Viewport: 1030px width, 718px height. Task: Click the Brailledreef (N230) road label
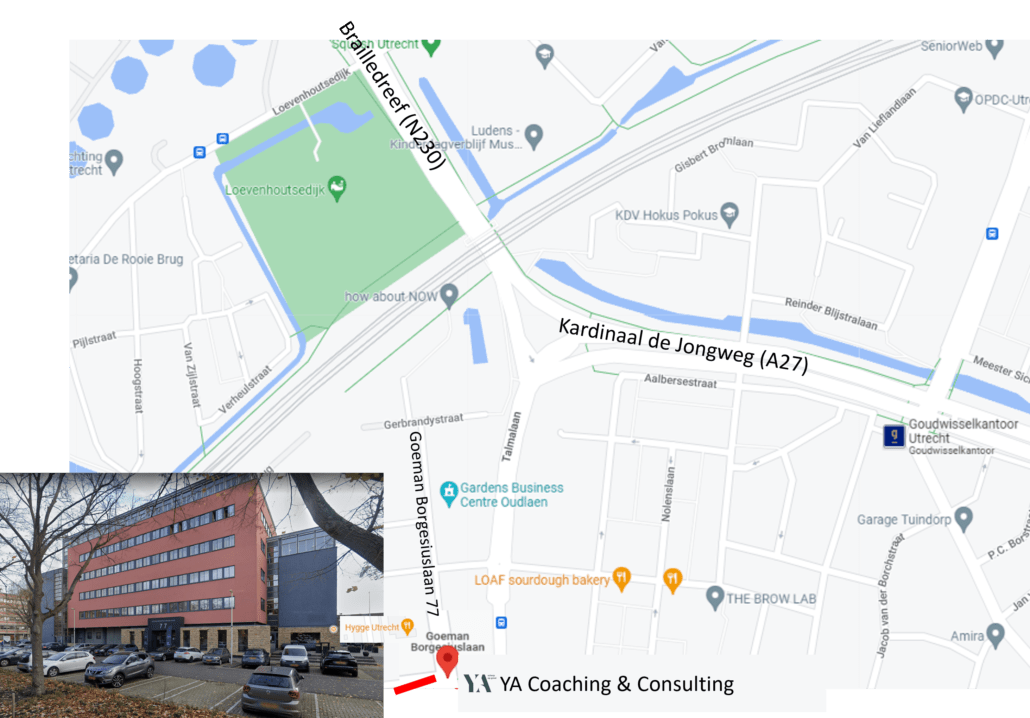point(392,96)
